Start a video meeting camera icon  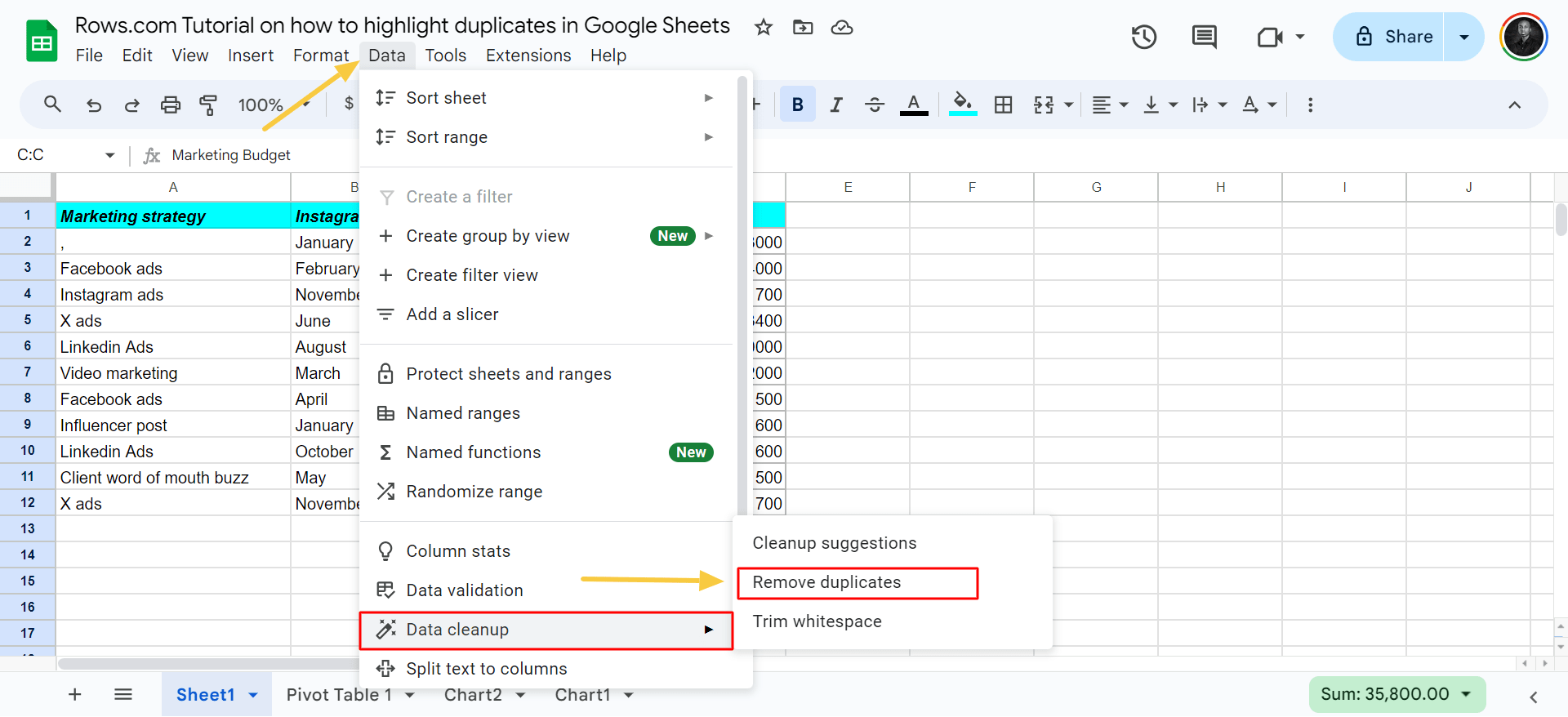[x=1269, y=37]
